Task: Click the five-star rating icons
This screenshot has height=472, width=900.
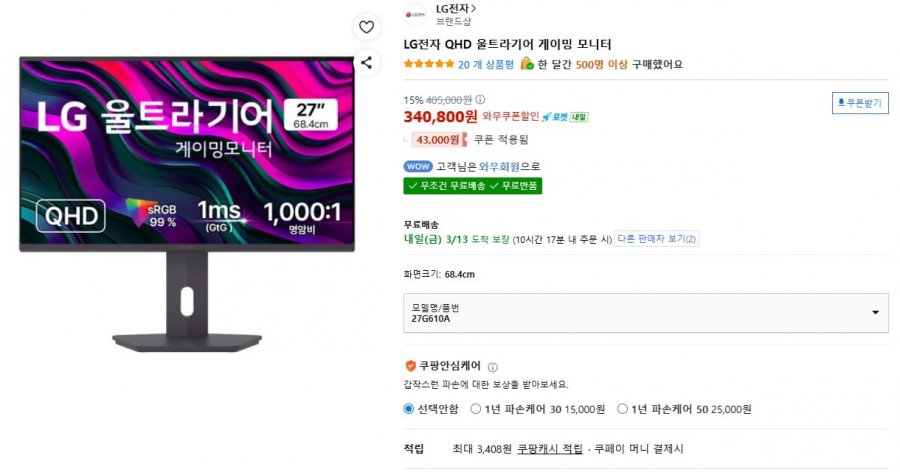Action: click(428, 64)
